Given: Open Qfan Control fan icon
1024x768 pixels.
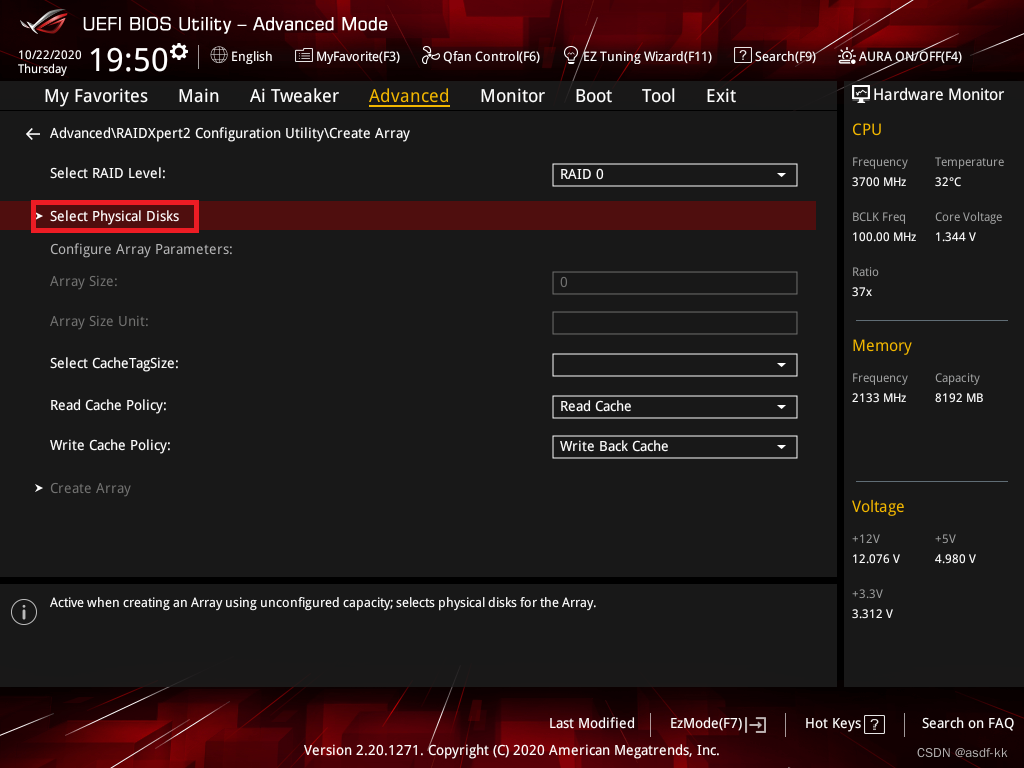Looking at the screenshot, I should pyautogui.click(x=430, y=56).
